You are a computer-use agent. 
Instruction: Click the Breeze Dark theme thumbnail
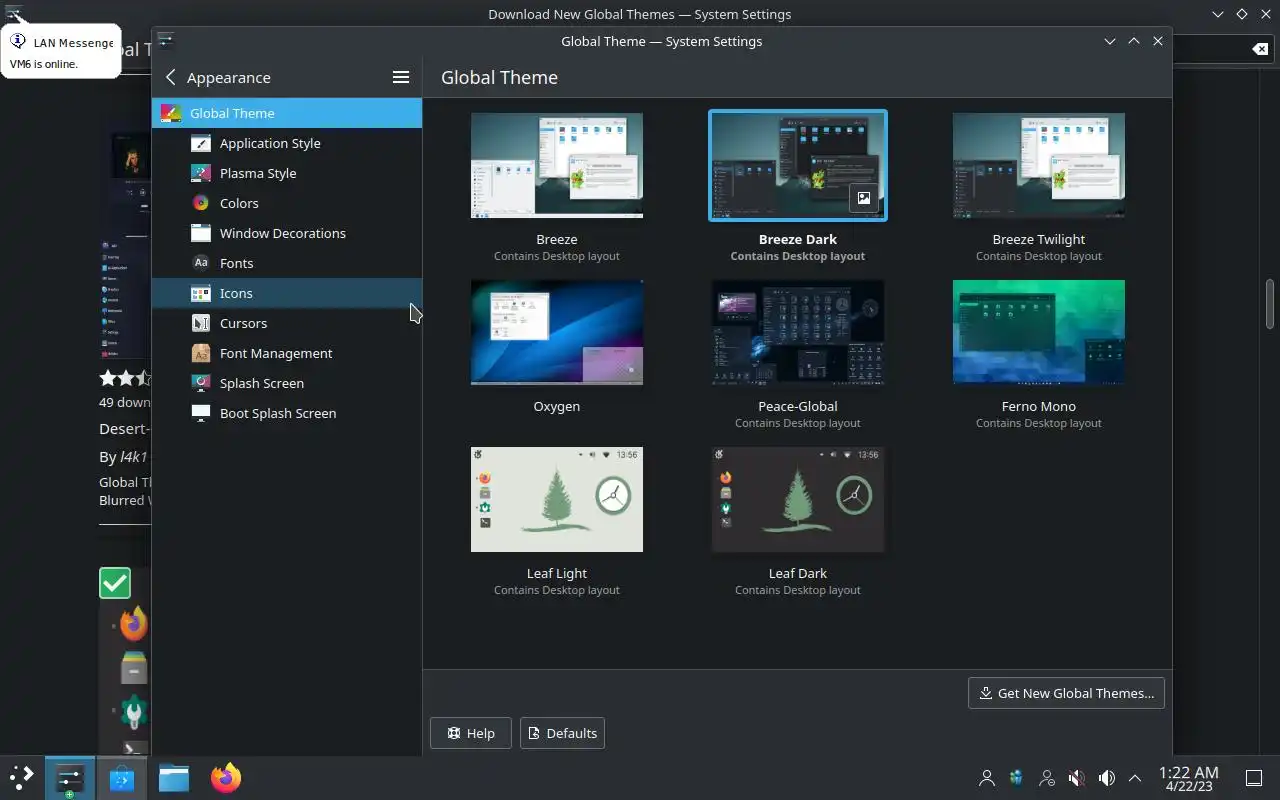coord(798,165)
